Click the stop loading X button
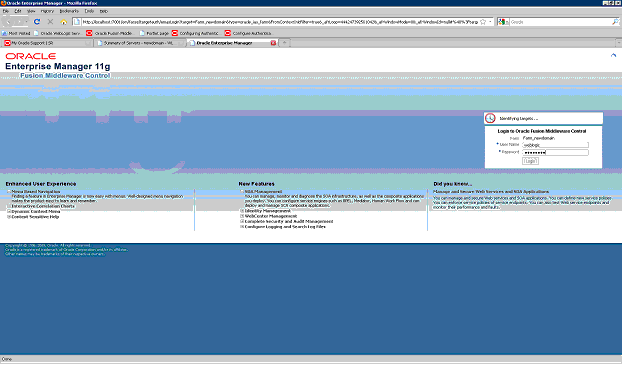The height and width of the screenshot is (366, 625). click(50, 22)
